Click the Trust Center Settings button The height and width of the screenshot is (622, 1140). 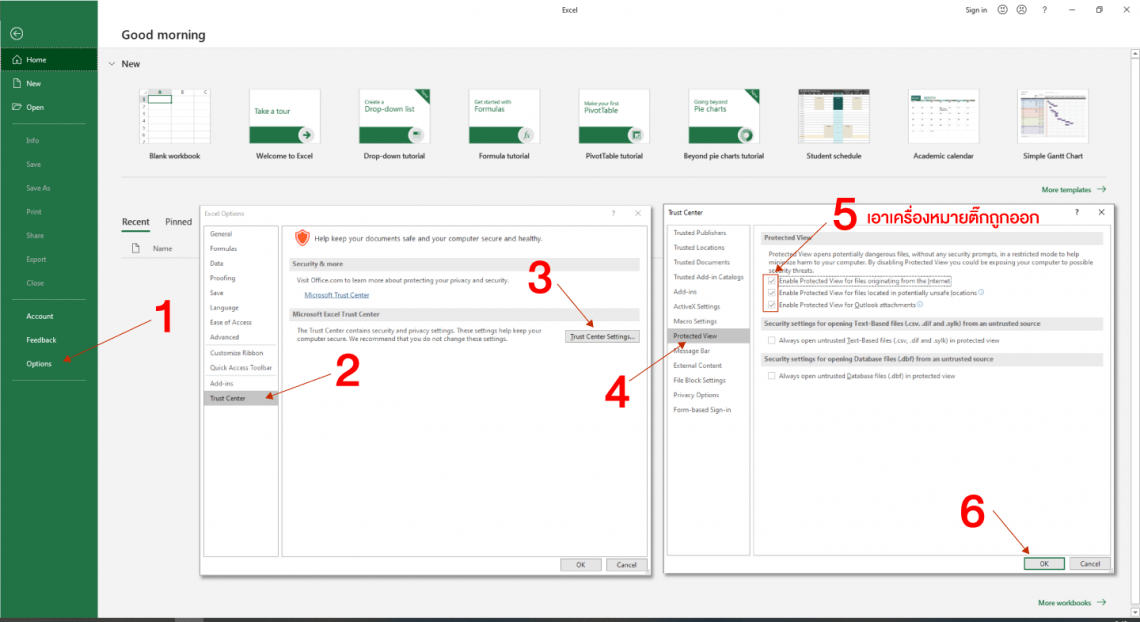click(x=600, y=336)
